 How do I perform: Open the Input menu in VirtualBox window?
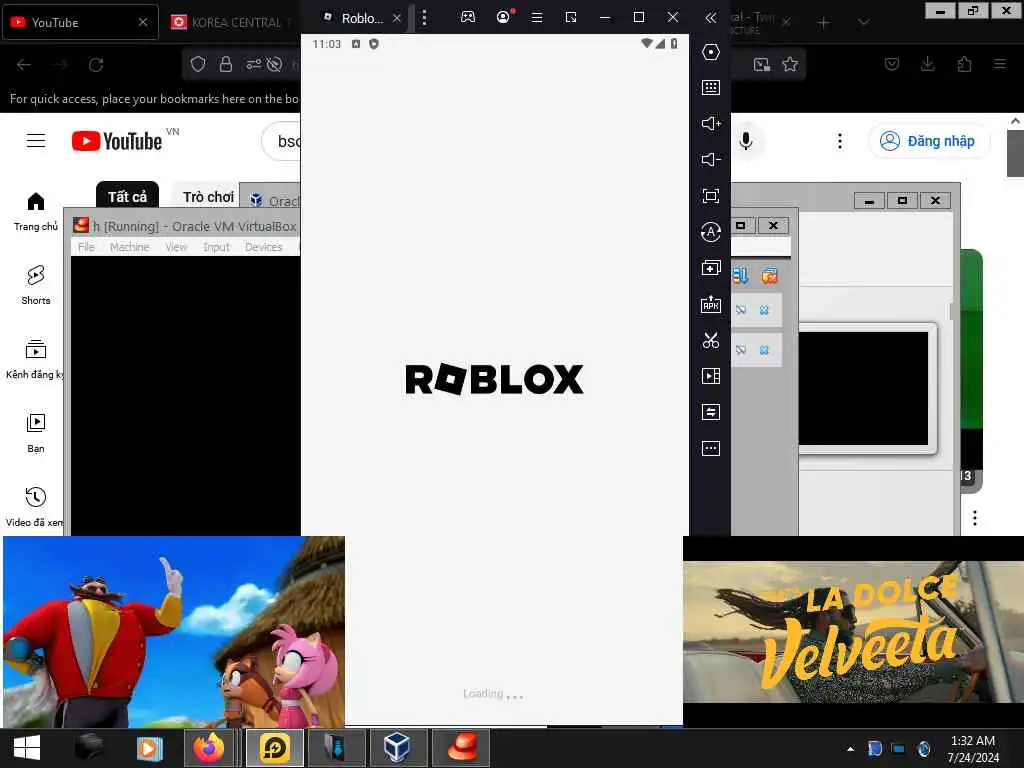coord(216,247)
